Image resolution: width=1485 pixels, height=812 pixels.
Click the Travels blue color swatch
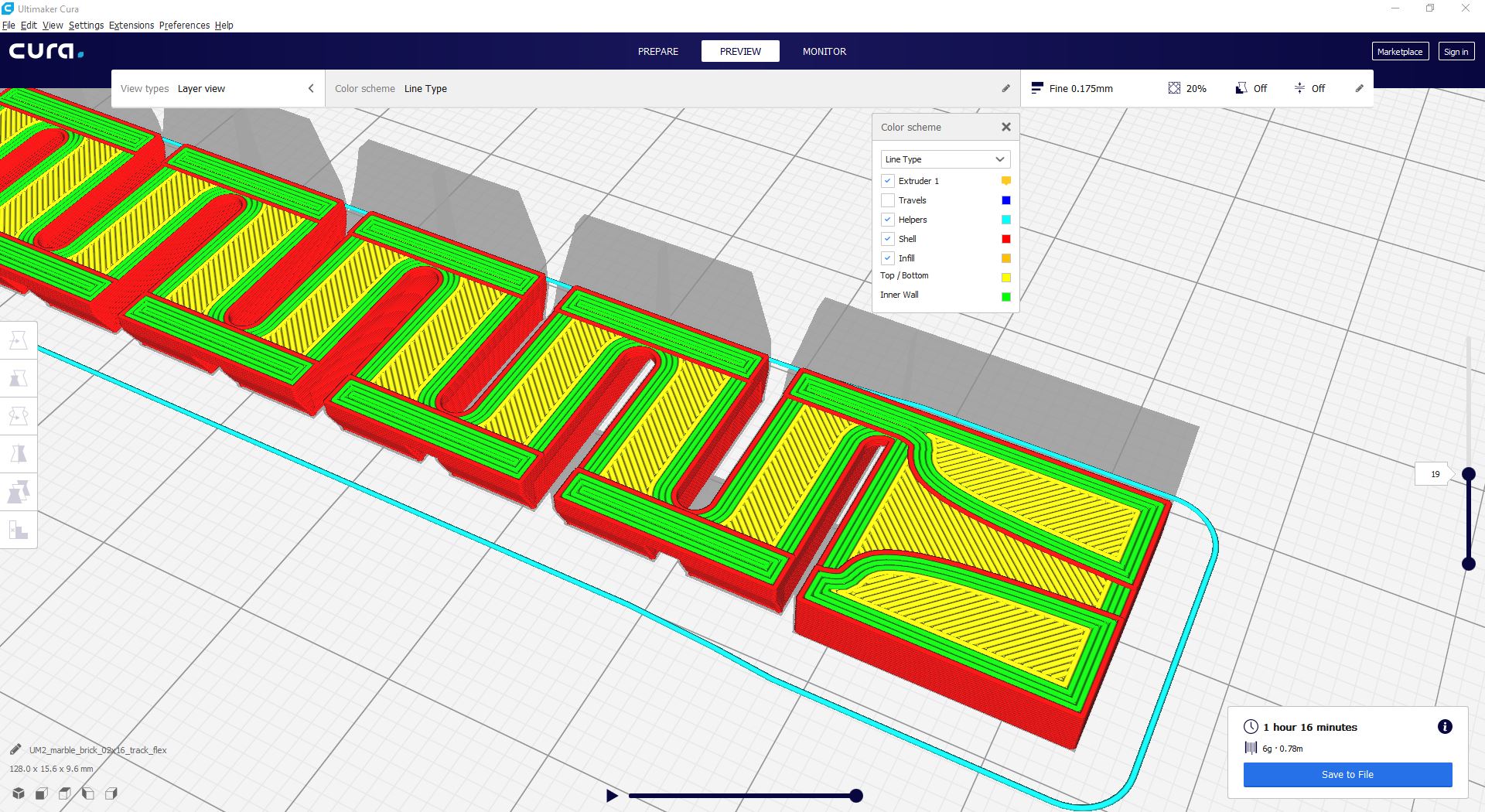coord(1005,200)
